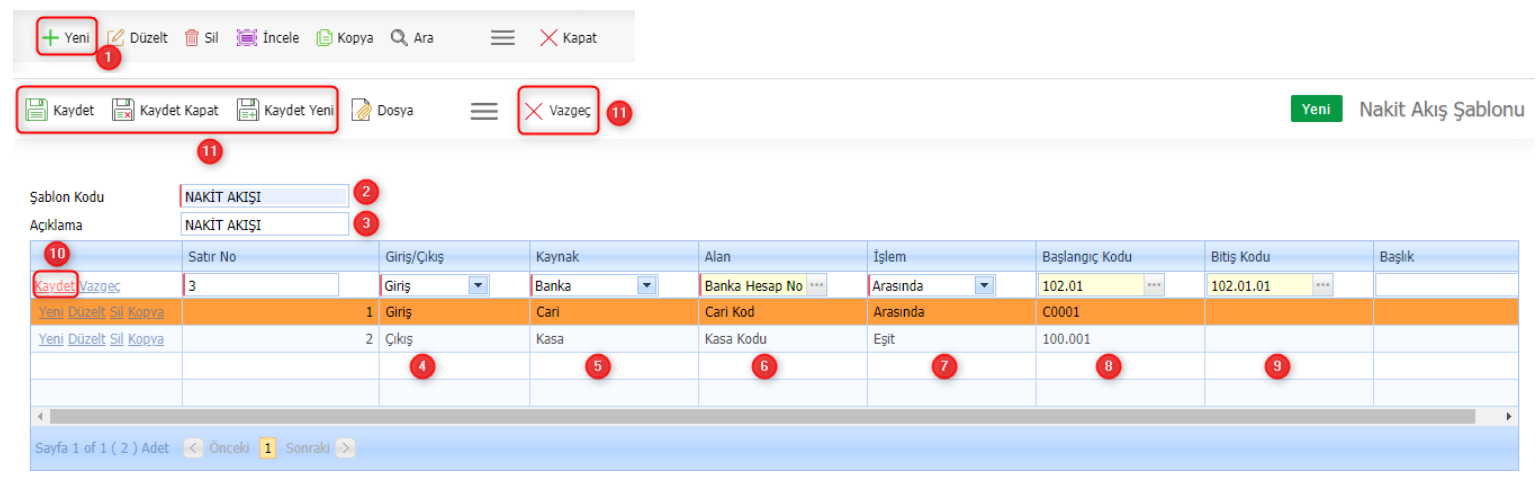This screenshot has height=498, width=1539.
Task: Click scrollbar right arrow of grid
Action: pyautogui.click(x=1509, y=415)
